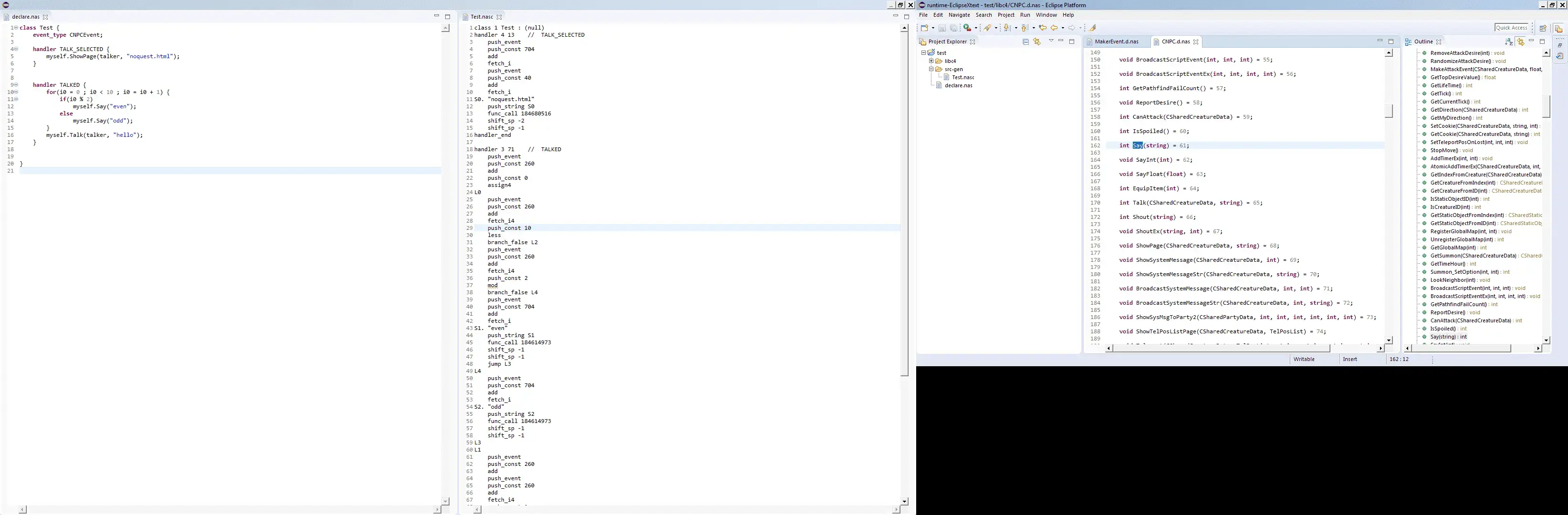Screen dimensions: 1568x515
Task: Click the Open Perspective icon
Action: coord(1543,28)
